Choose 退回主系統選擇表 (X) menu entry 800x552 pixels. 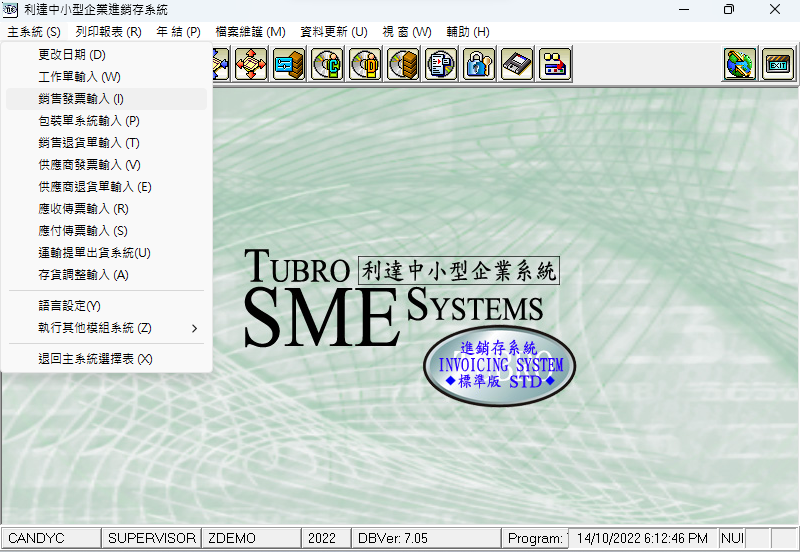point(106,359)
